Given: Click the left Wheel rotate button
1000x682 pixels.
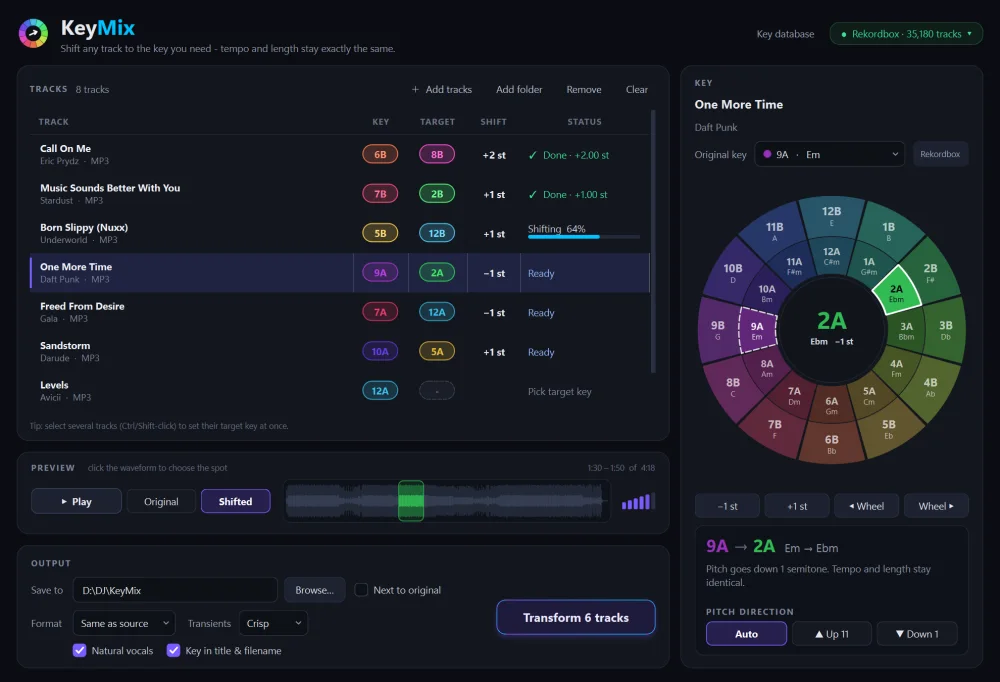Looking at the screenshot, I should [866, 506].
